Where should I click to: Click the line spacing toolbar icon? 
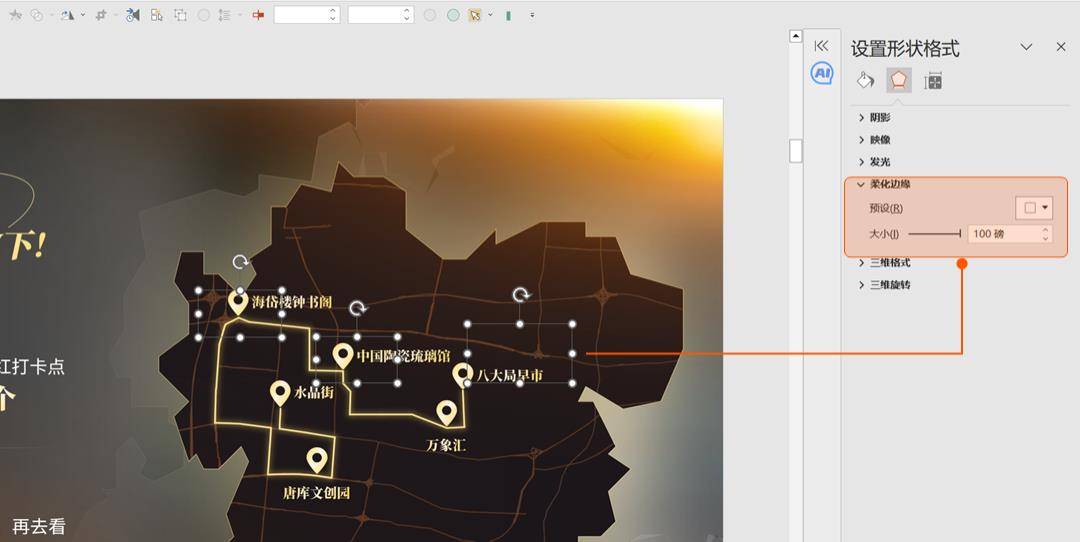pyautogui.click(x=224, y=15)
